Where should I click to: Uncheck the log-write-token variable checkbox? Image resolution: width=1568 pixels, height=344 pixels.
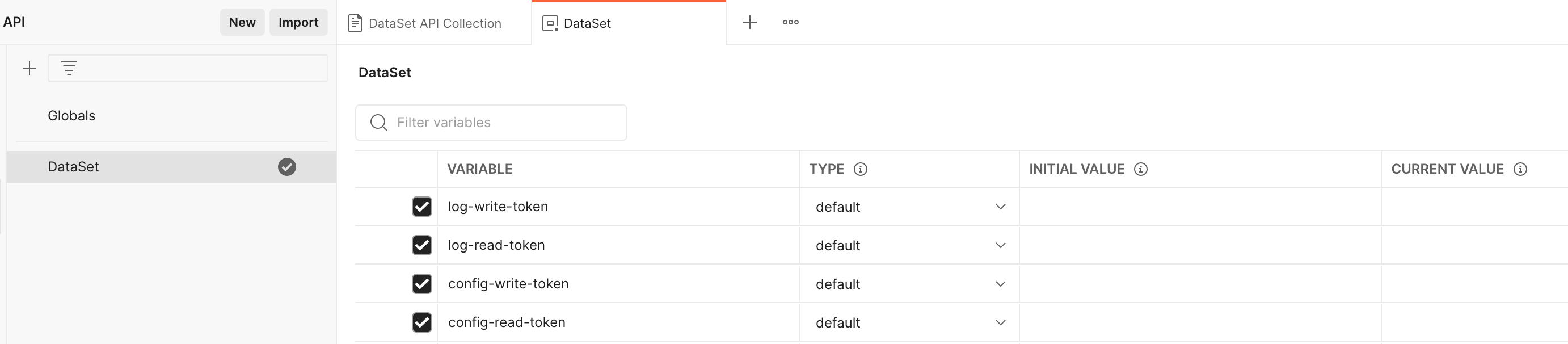click(x=422, y=207)
